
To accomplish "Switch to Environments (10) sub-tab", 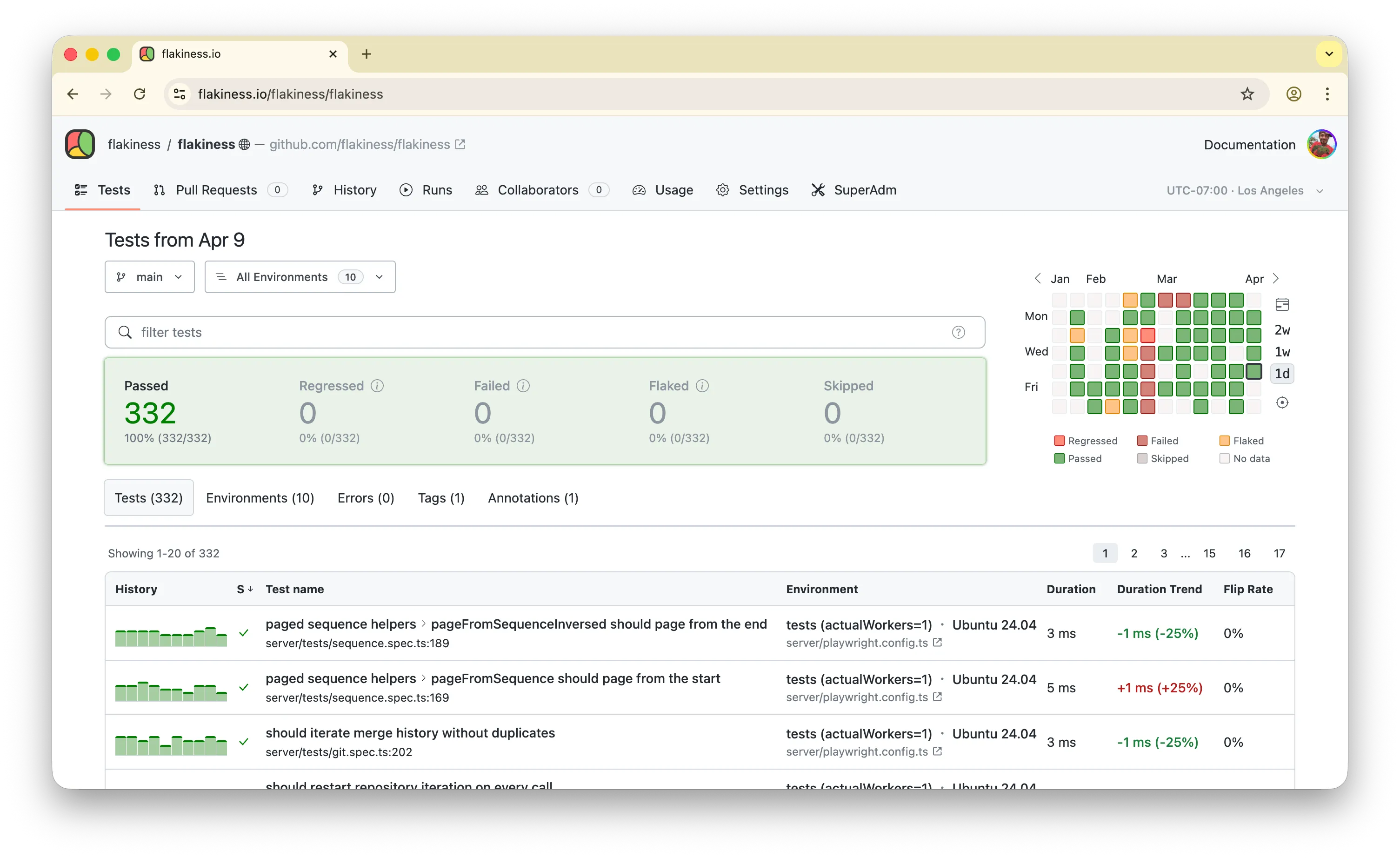I will 260,498.
